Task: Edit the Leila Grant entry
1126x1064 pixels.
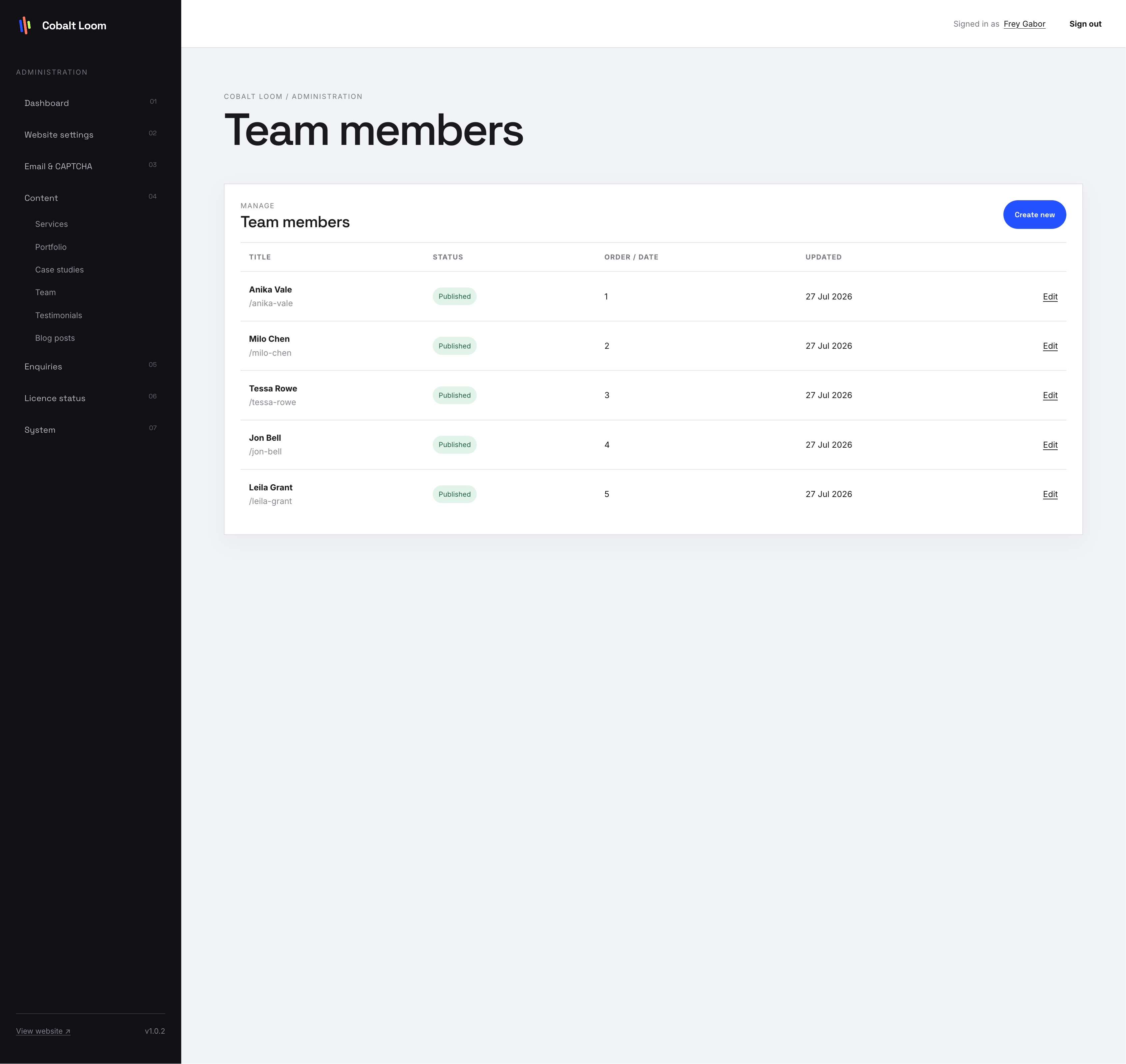Action: (x=1050, y=494)
